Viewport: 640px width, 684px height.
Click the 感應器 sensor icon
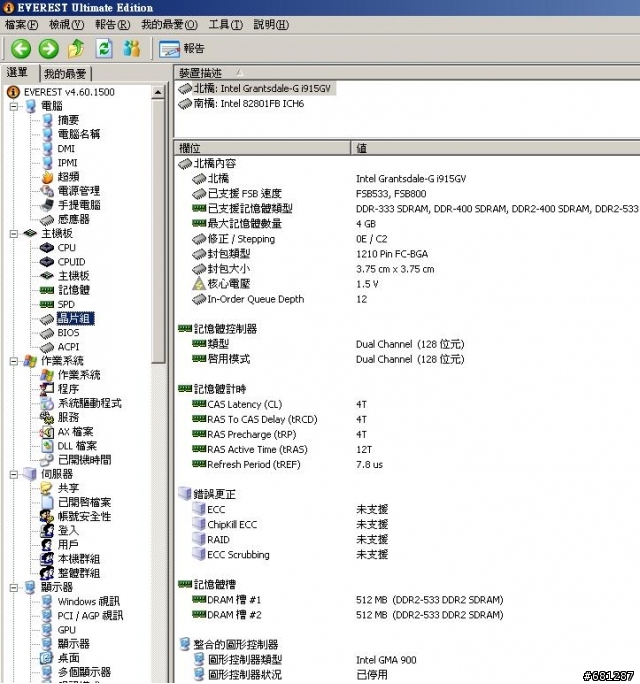pos(47,219)
